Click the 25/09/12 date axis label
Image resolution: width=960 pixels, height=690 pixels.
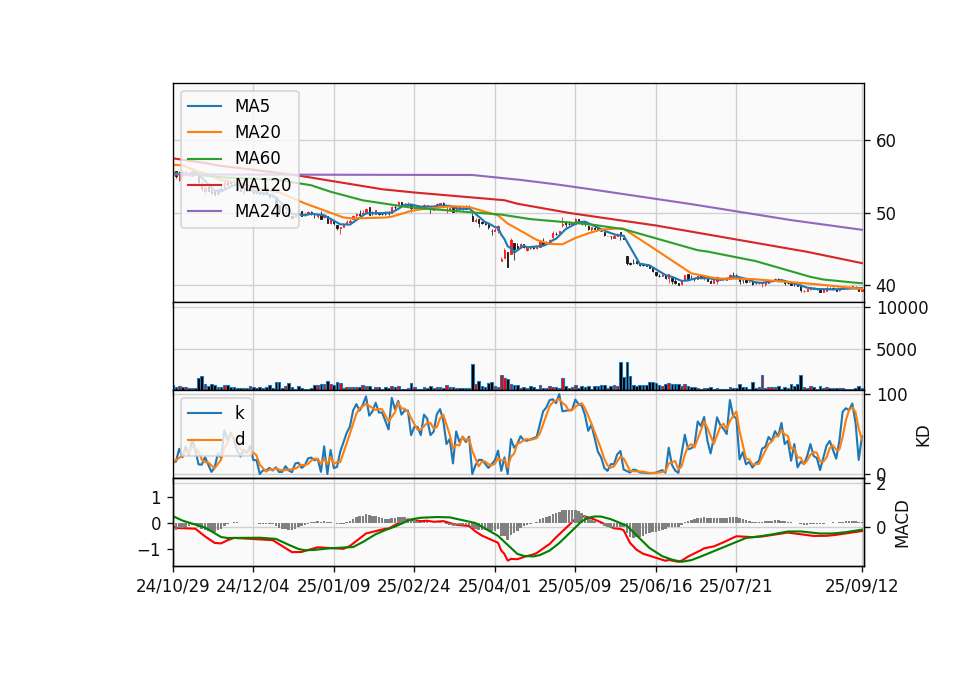click(861, 586)
